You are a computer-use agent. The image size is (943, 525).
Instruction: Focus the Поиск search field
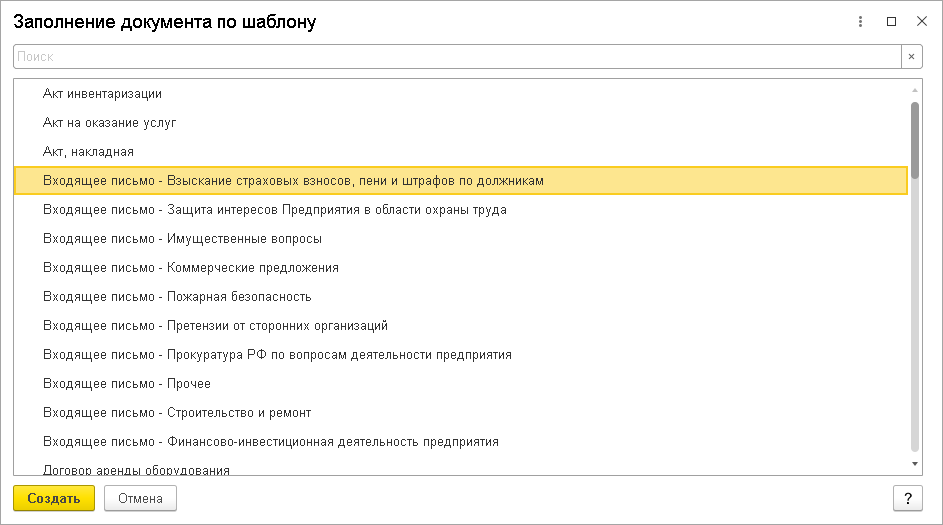[x=457, y=57]
